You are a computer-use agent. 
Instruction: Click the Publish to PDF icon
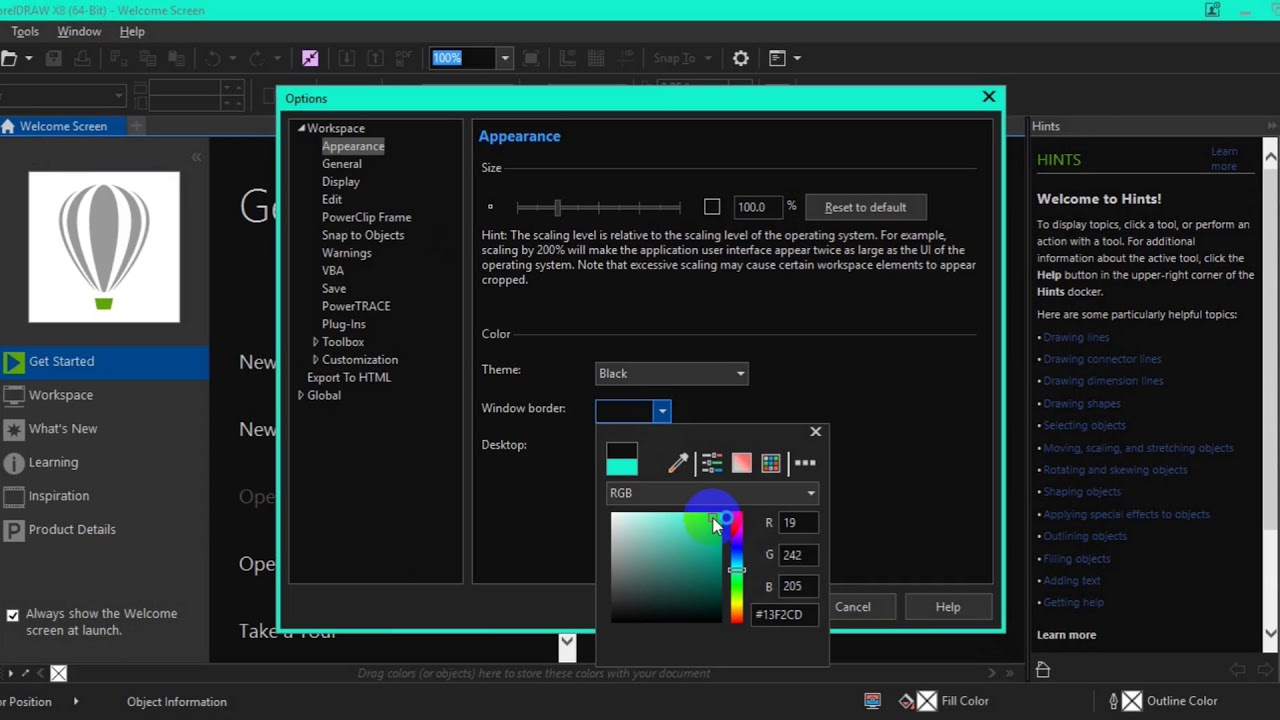pos(403,58)
